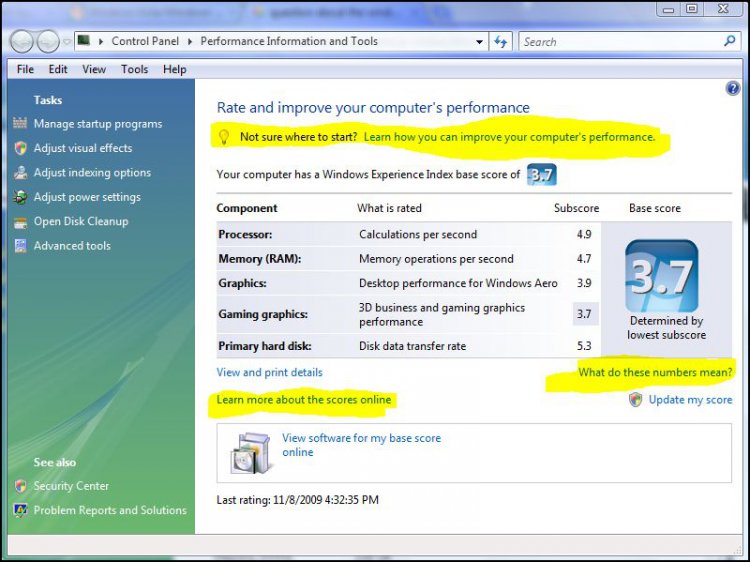Click the Control Panel breadcrumb
Screen dimensions: 750x562
point(145,41)
